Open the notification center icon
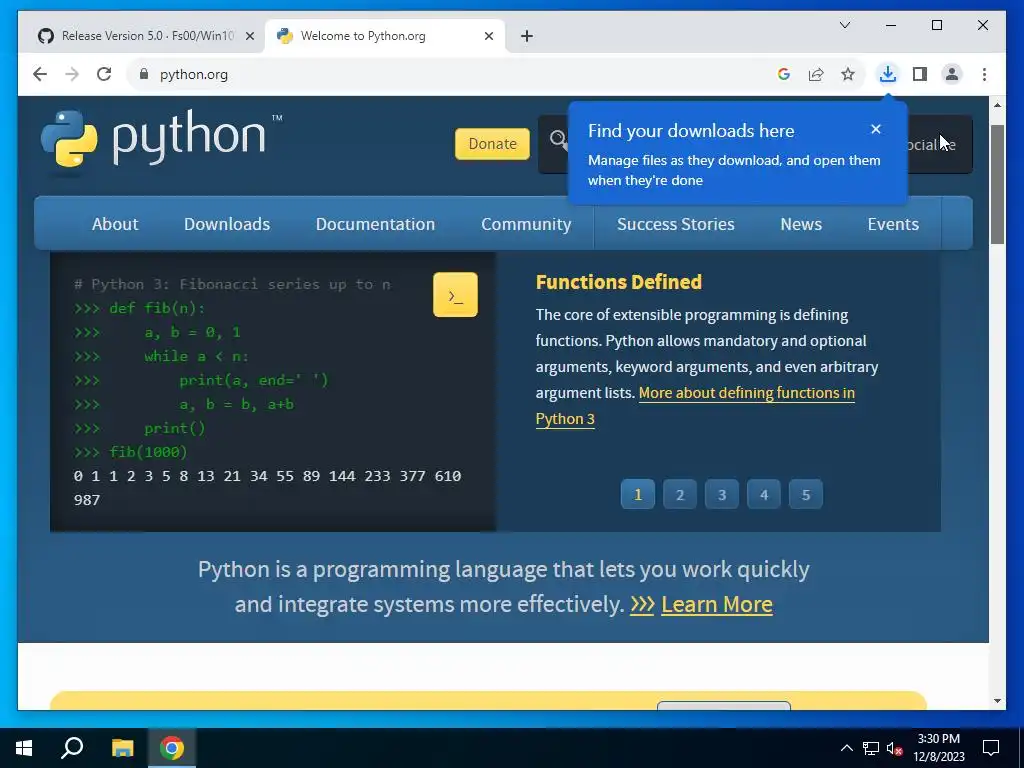 (991, 748)
